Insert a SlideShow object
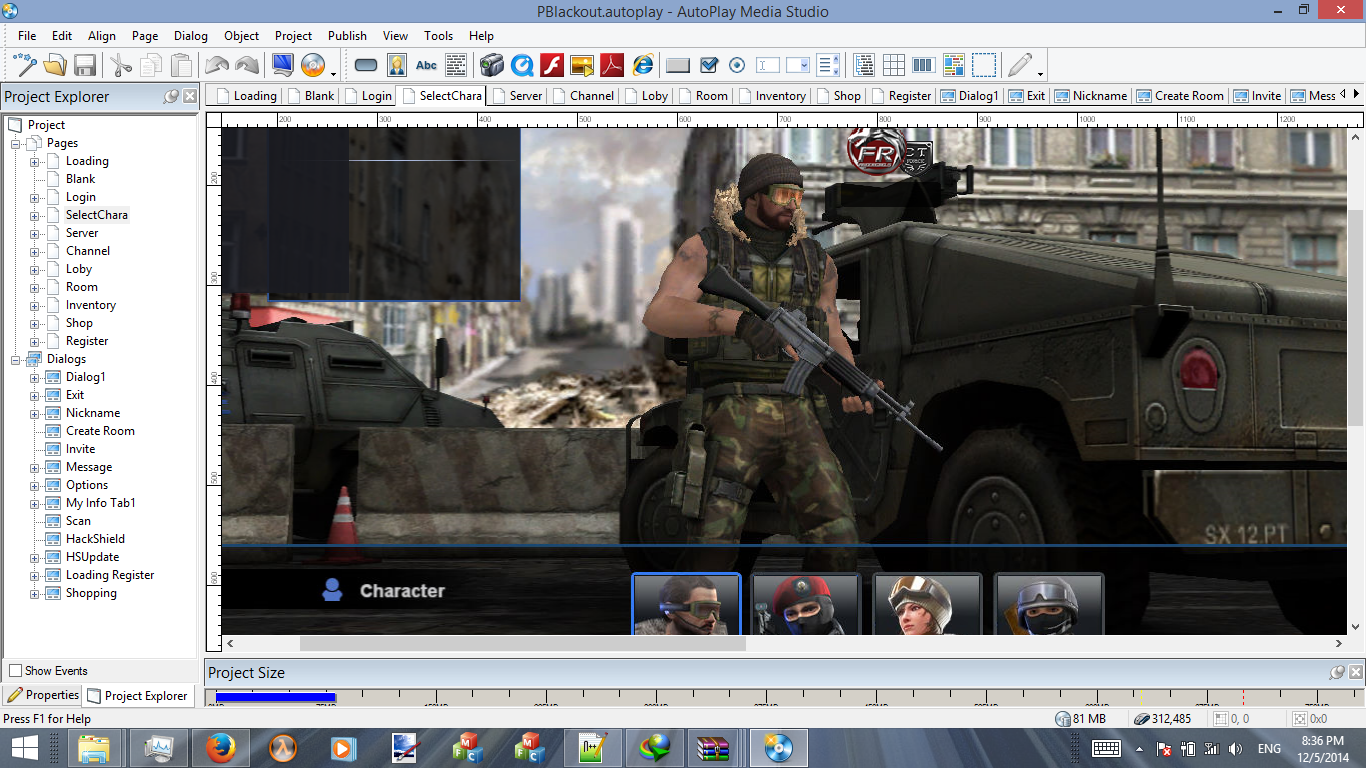Viewport: 1366px width, 768px height. pyautogui.click(x=582, y=66)
